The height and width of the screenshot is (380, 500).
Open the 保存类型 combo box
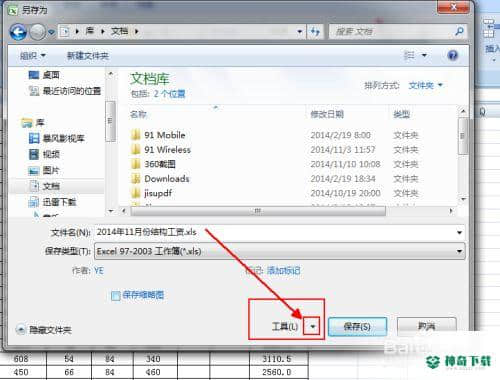coord(279,251)
